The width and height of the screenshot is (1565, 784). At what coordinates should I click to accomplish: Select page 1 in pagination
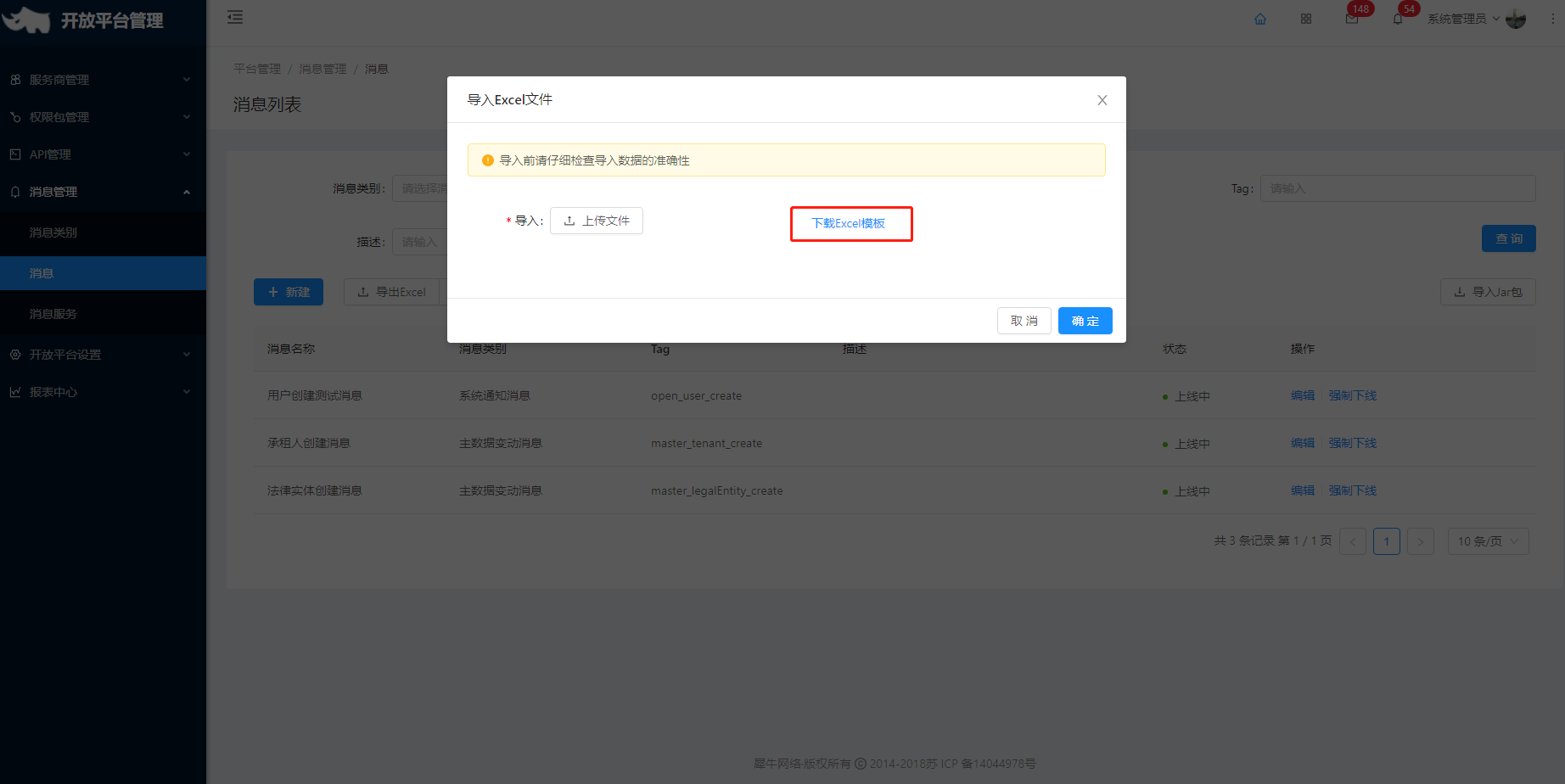tap(1387, 541)
